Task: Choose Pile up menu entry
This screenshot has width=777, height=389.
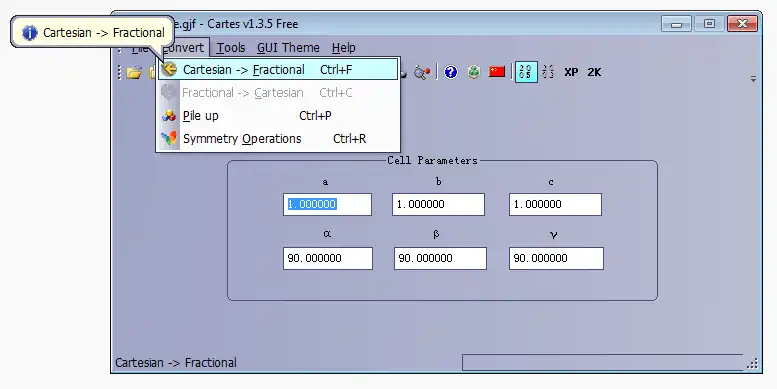Action: coord(278,116)
